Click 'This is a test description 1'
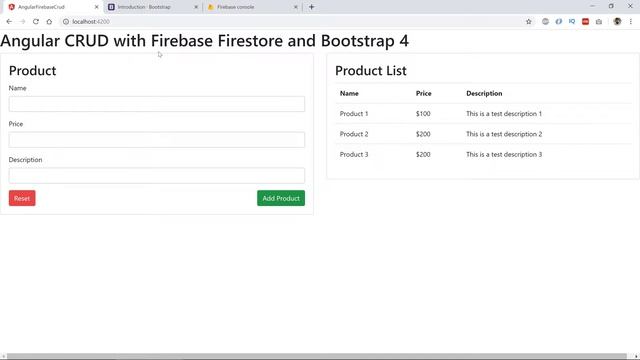This screenshot has height=360, width=640. pyautogui.click(x=504, y=114)
